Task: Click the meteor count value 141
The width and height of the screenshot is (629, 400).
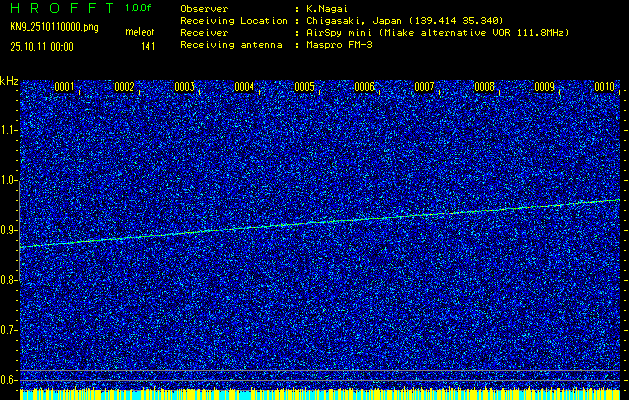Action: click(x=148, y=46)
